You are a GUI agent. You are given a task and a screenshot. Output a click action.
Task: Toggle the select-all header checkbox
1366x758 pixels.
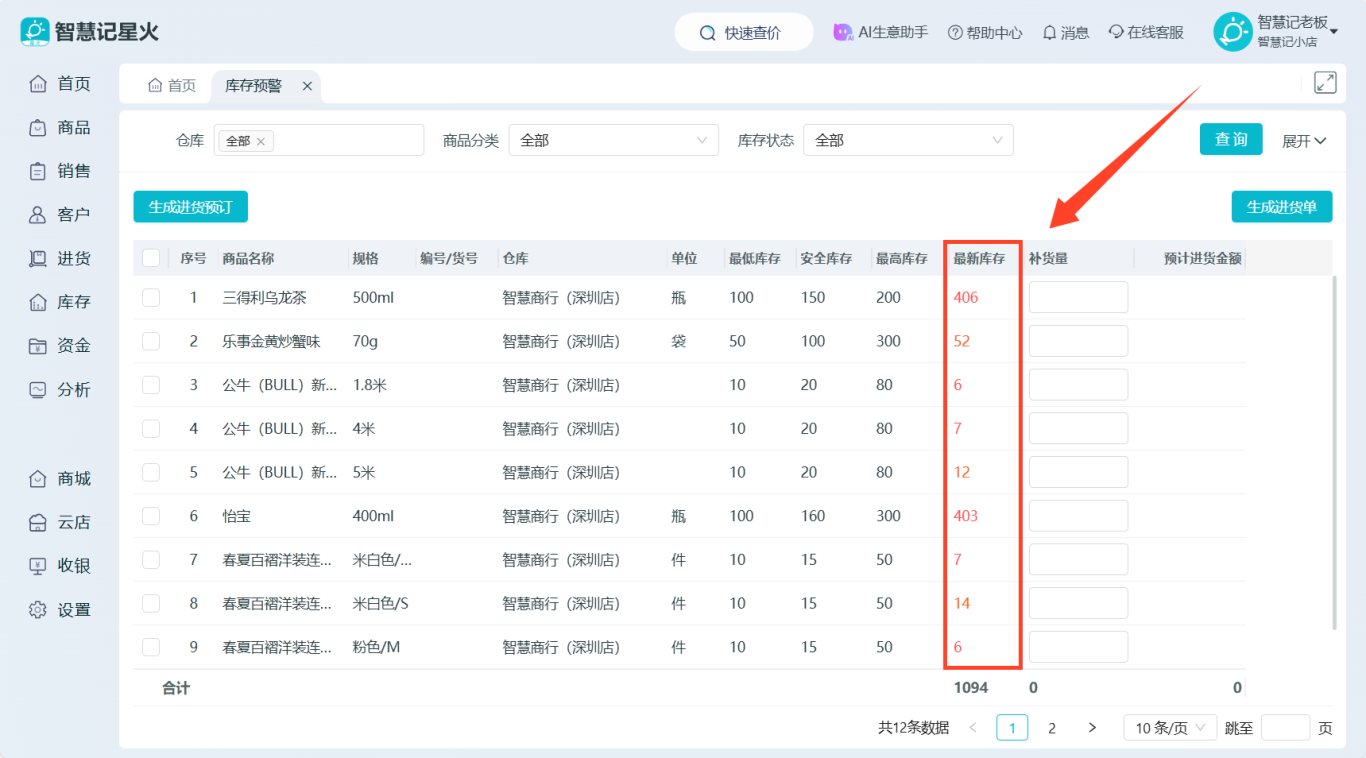click(x=151, y=258)
